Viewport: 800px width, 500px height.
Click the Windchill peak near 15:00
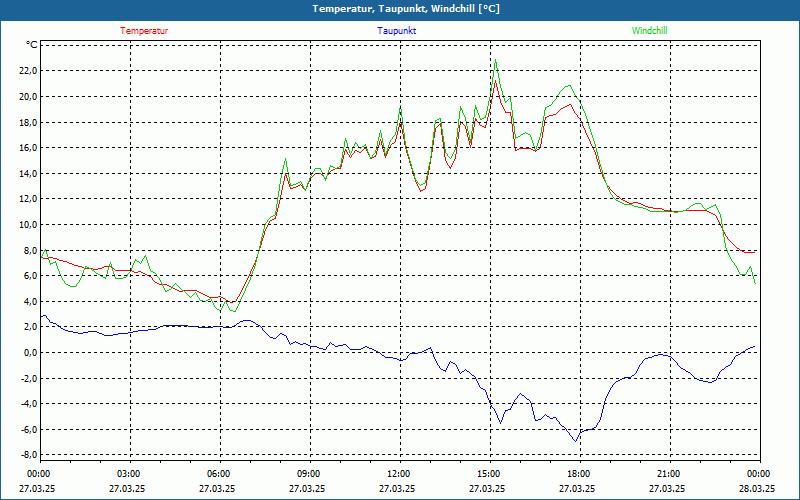coord(495,60)
